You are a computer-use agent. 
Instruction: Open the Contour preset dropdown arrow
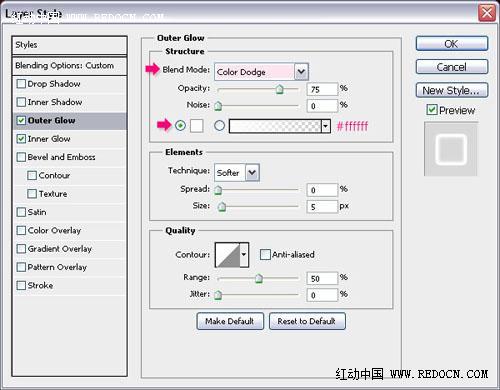click(x=244, y=255)
